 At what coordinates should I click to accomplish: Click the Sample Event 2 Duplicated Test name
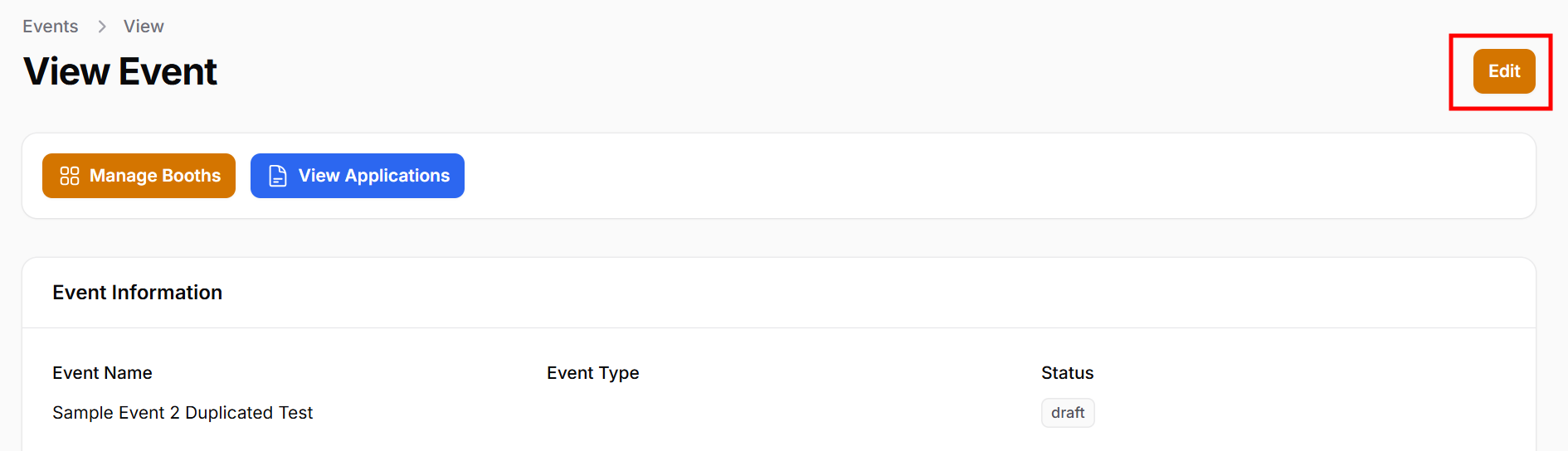point(183,413)
